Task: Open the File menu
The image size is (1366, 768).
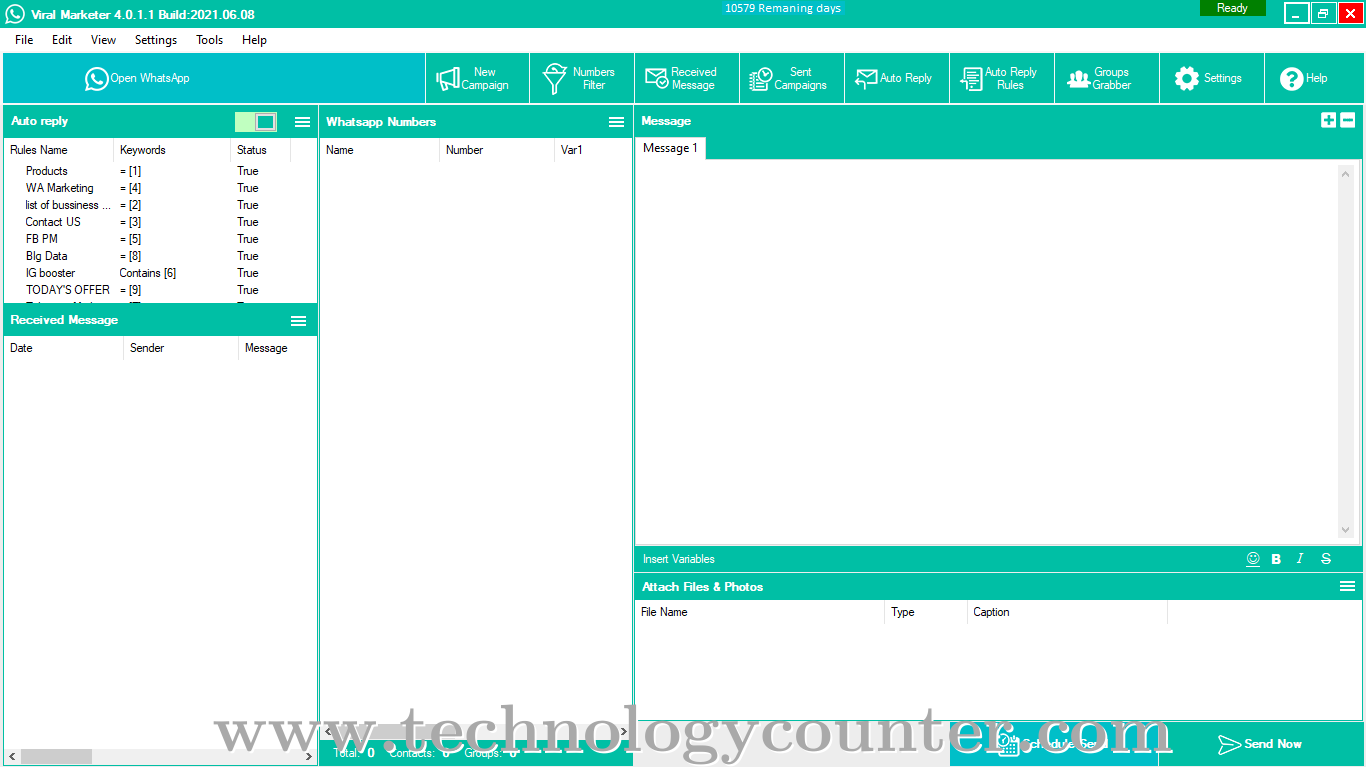Action: coord(24,40)
